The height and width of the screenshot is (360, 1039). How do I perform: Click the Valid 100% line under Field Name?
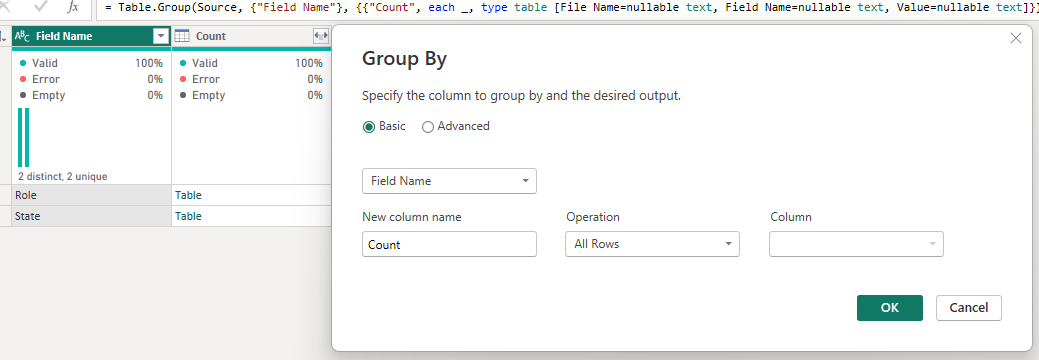91,64
